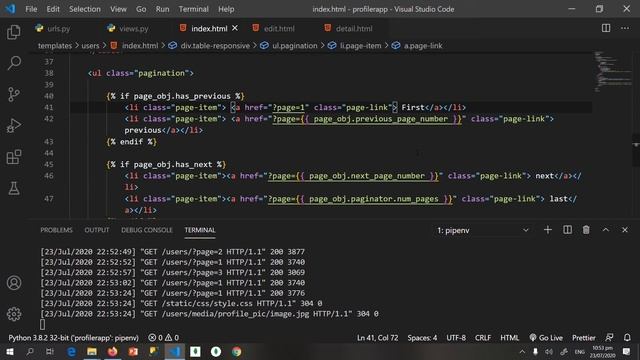Screen dimensions: 640x360
Task: Open the Extensions view
Action: [14, 157]
